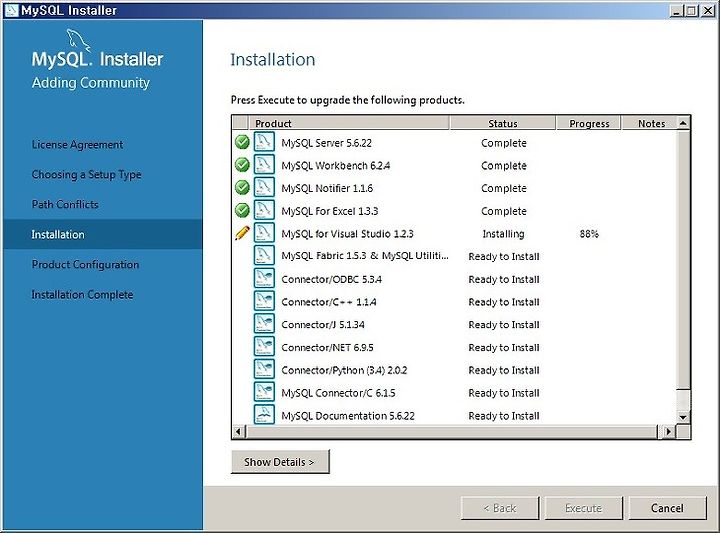720x533 pixels.
Task: Select the highlighted Installation step
Action: [102, 234]
